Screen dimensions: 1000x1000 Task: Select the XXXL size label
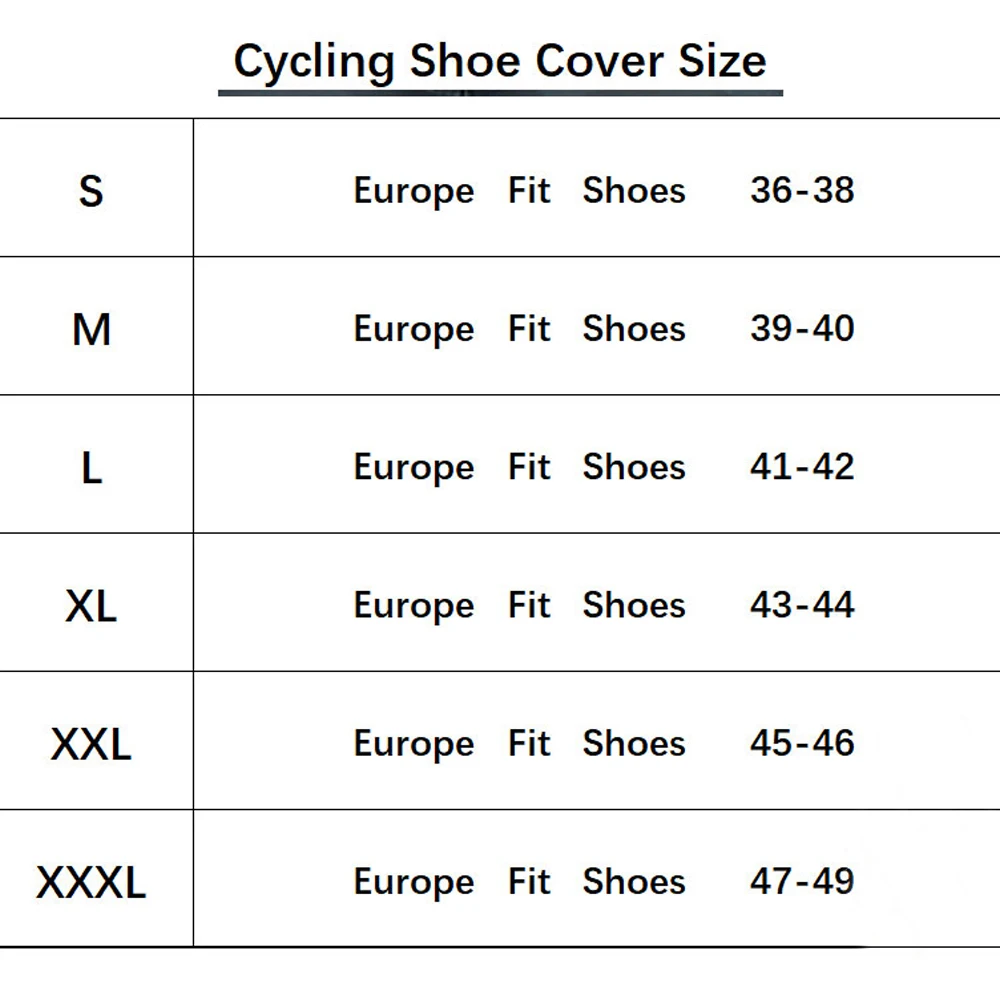[91, 882]
